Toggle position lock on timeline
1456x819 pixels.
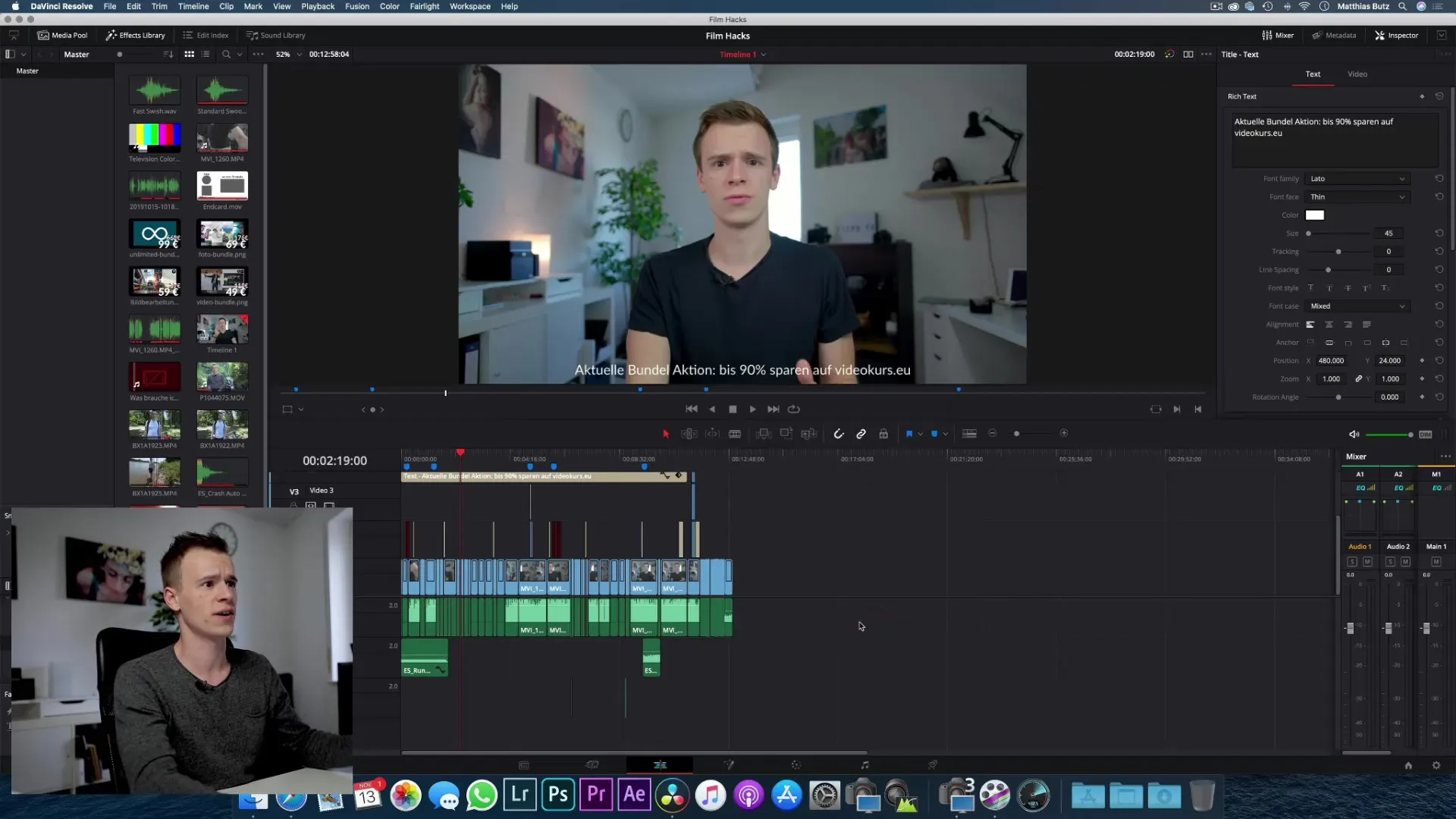click(883, 434)
